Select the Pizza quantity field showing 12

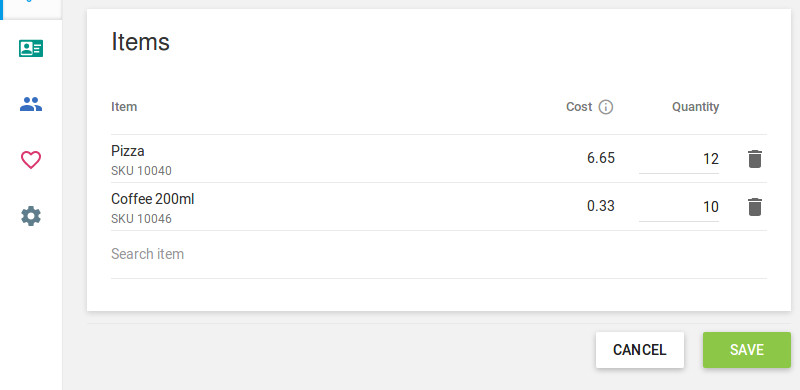pyautogui.click(x=679, y=159)
